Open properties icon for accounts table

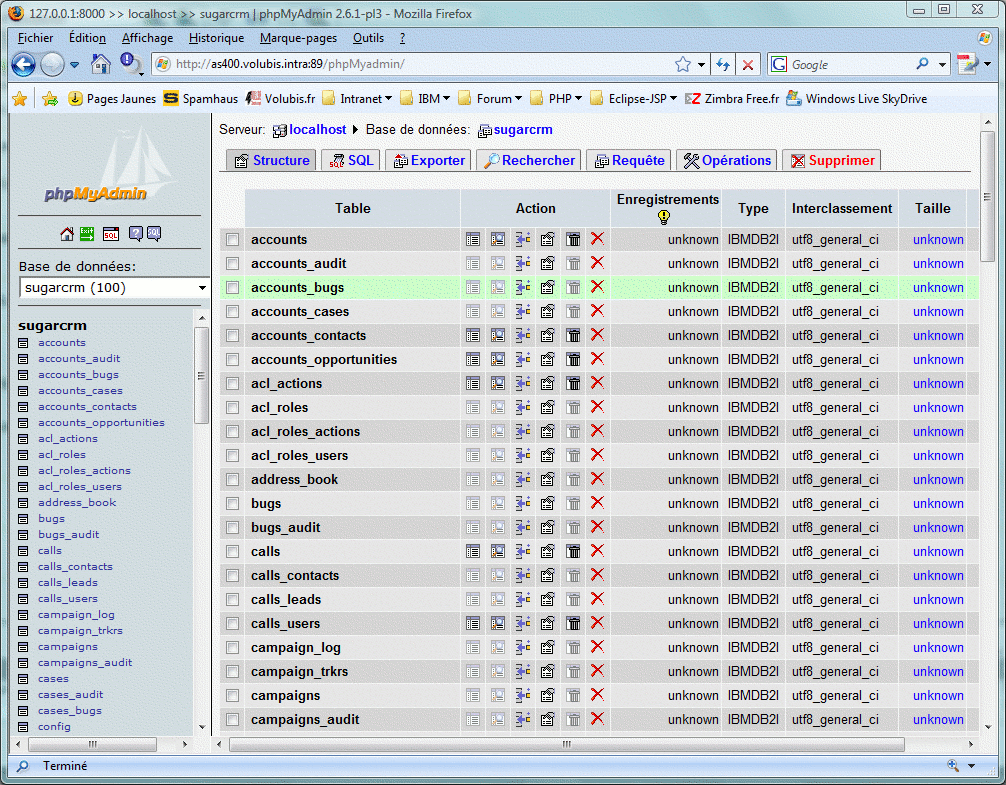(547, 239)
